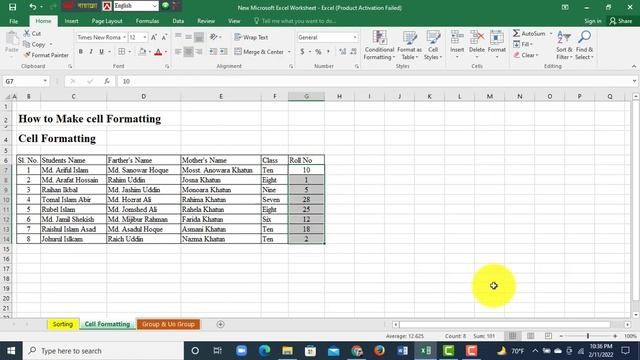Click the Share button
Image resolution: width=640 pixels, height=360 pixels.
pos(620,21)
